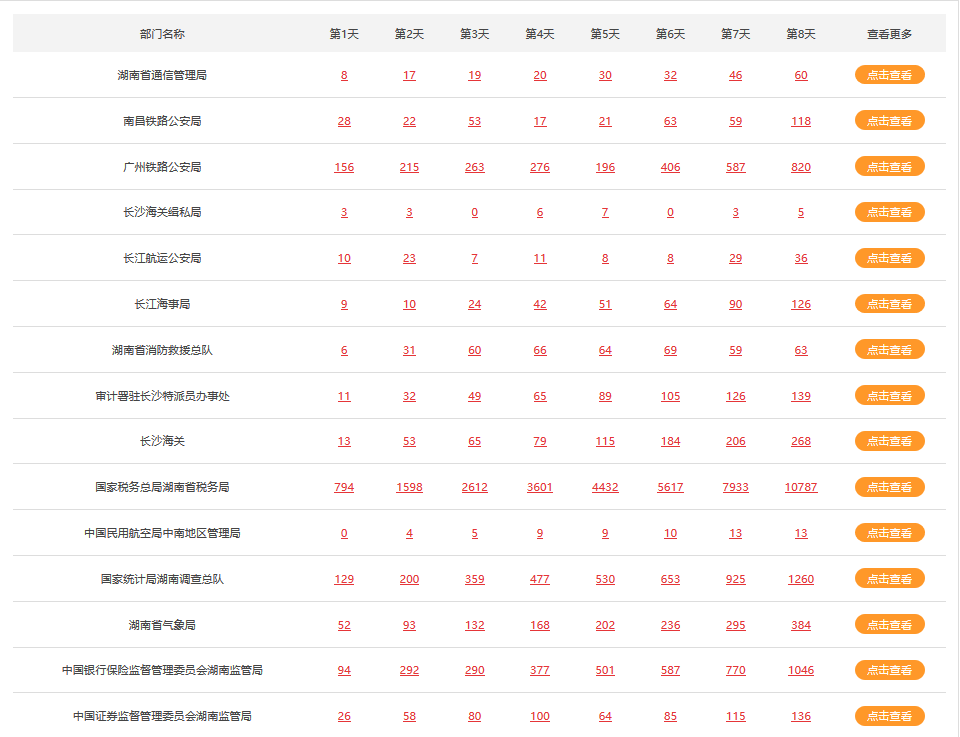Click 点击查看 button for 南昌铁路公安局
The image size is (960, 737).
point(889,121)
